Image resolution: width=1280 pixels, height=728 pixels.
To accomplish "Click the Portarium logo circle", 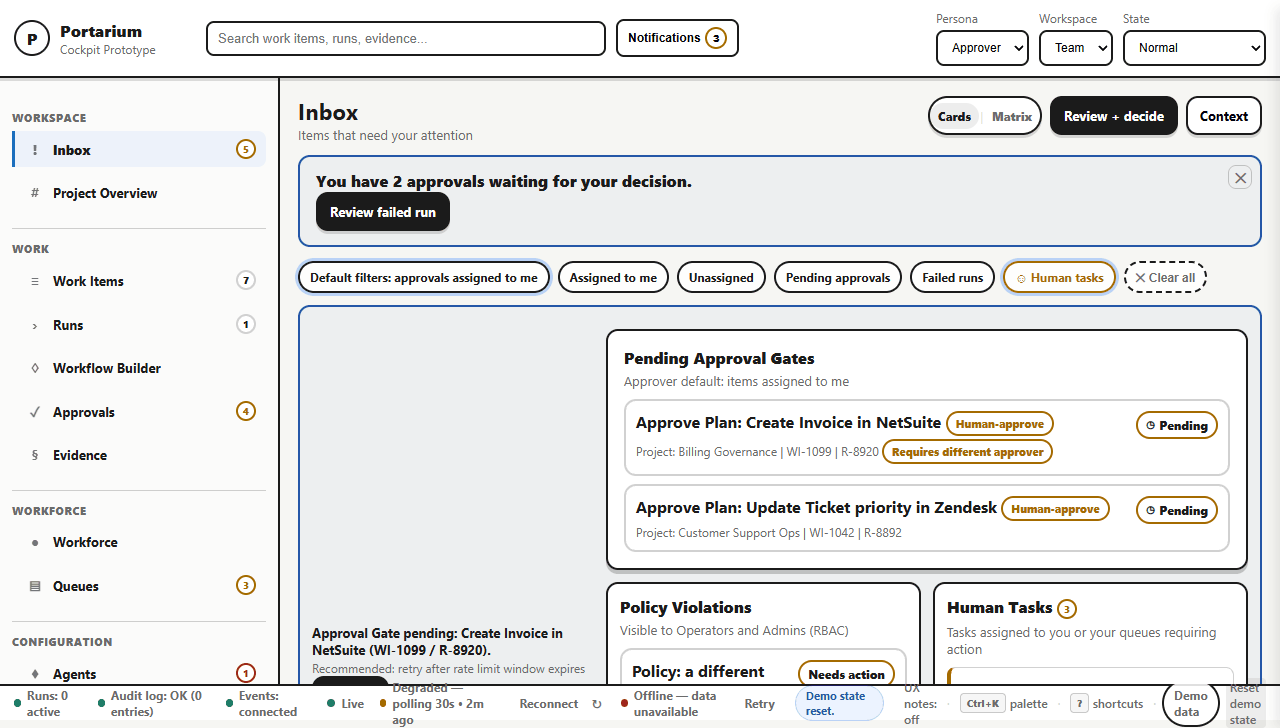I will pyautogui.click(x=32, y=39).
